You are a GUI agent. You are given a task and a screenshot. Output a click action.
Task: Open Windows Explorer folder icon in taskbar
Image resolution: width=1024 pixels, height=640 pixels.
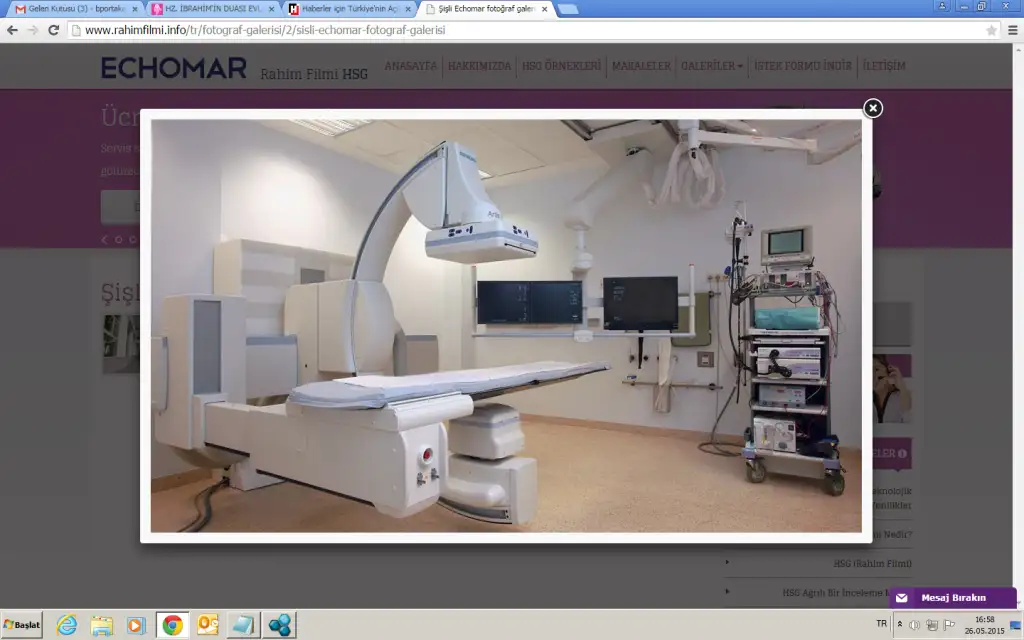tap(102, 625)
